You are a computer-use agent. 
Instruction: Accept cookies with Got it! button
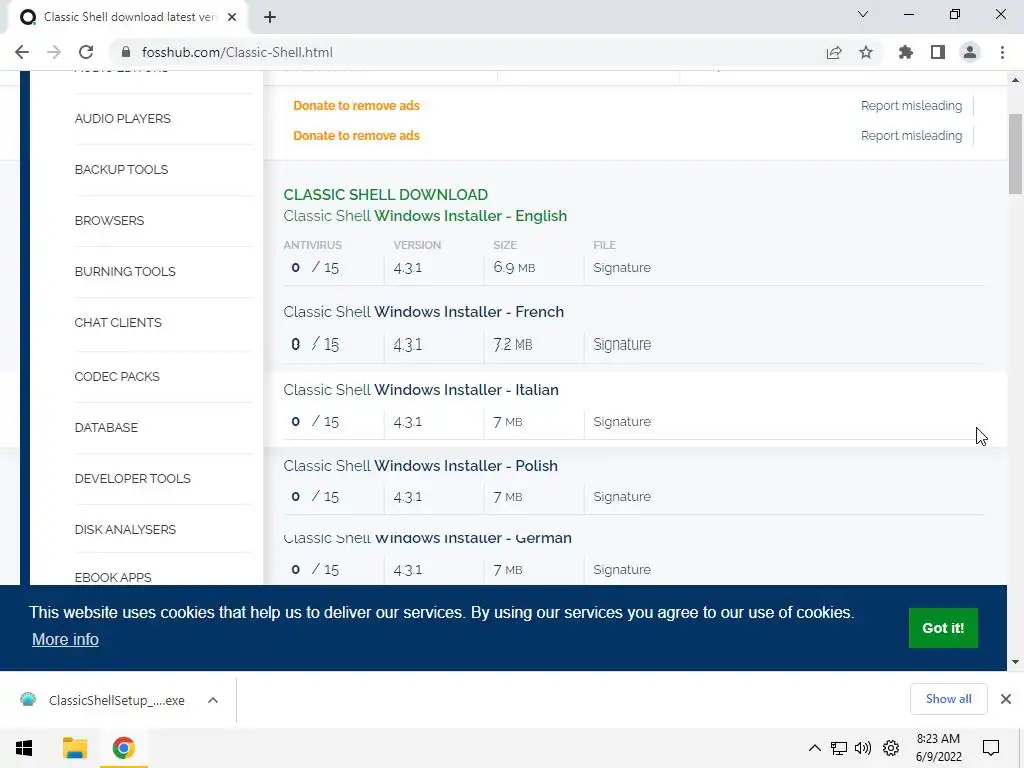point(943,628)
